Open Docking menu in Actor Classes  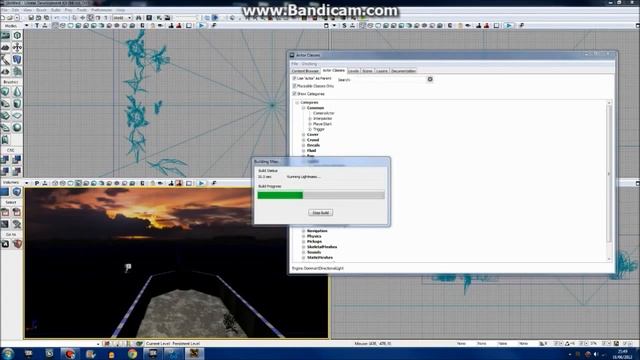pos(309,64)
